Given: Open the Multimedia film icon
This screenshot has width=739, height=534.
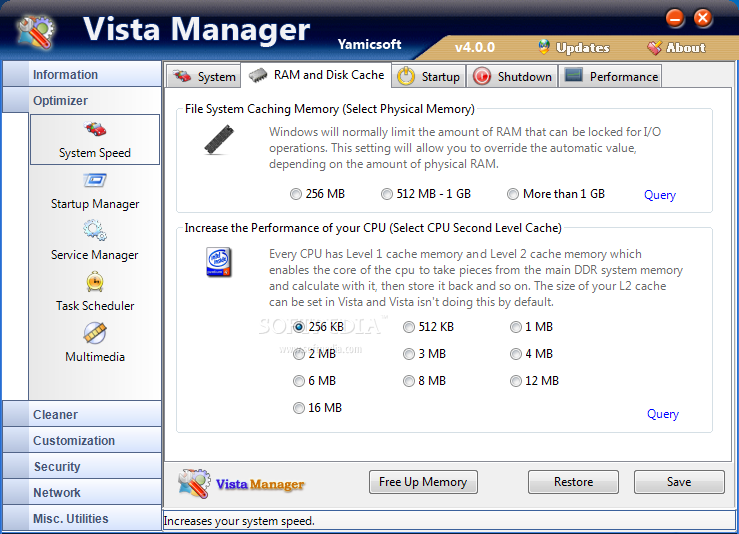Looking at the screenshot, I should (95, 333).
